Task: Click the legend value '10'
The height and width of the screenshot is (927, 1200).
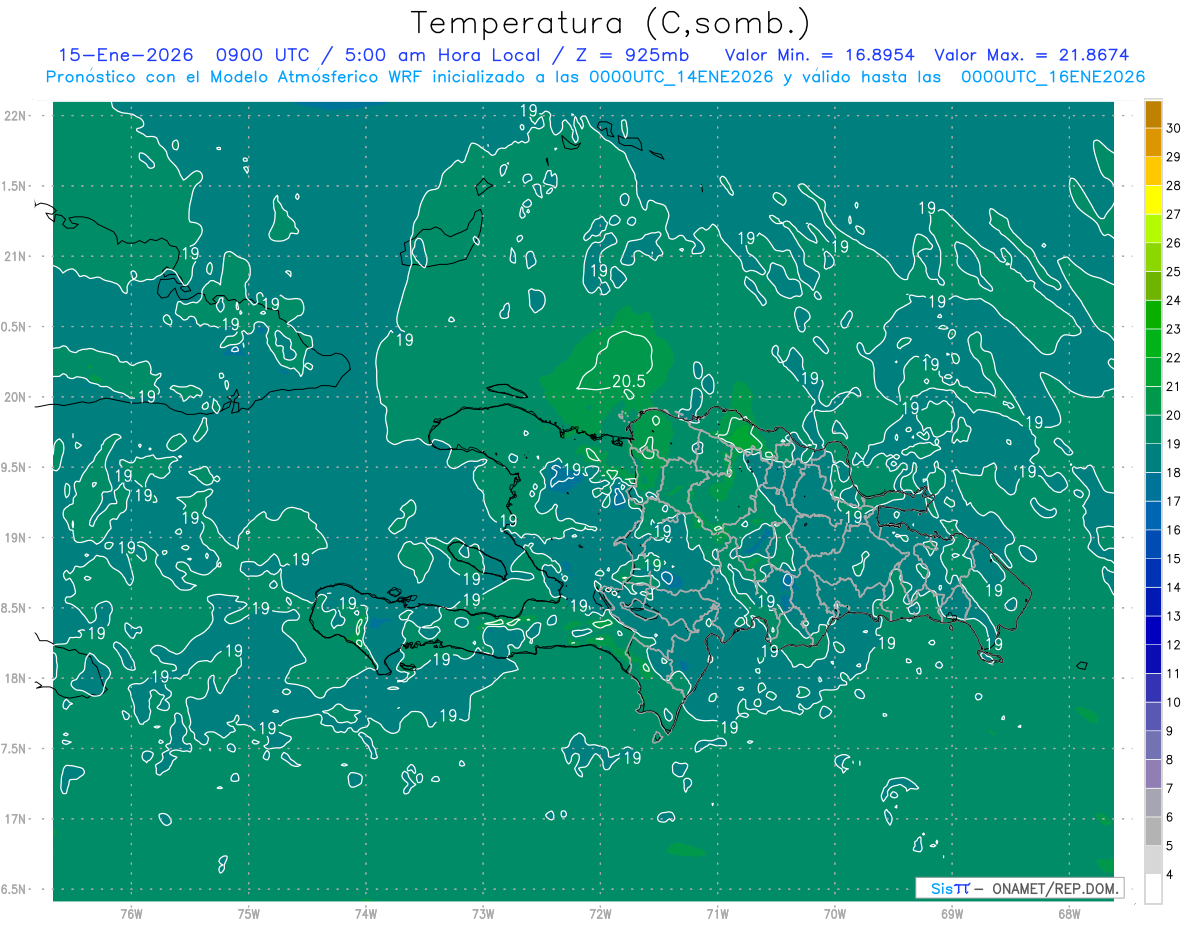Action: [1174, 703]
